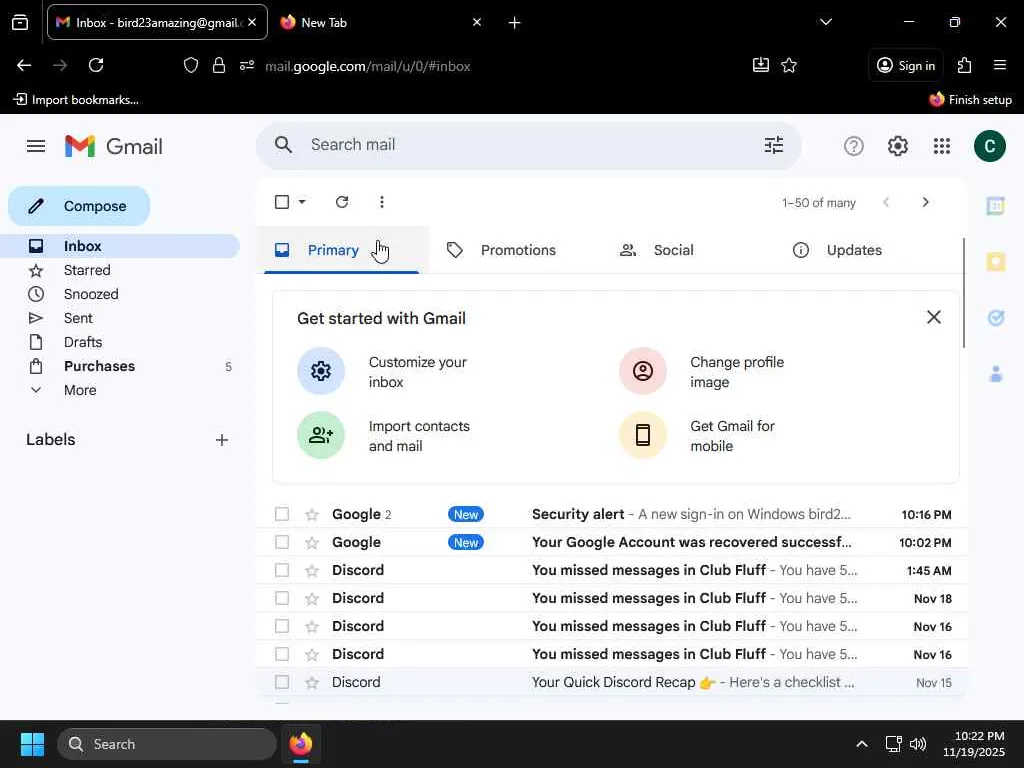Screen dimensions: 1024x768
Task: Click the Get Gmail for mobile icon
Action: click(643, 435)
